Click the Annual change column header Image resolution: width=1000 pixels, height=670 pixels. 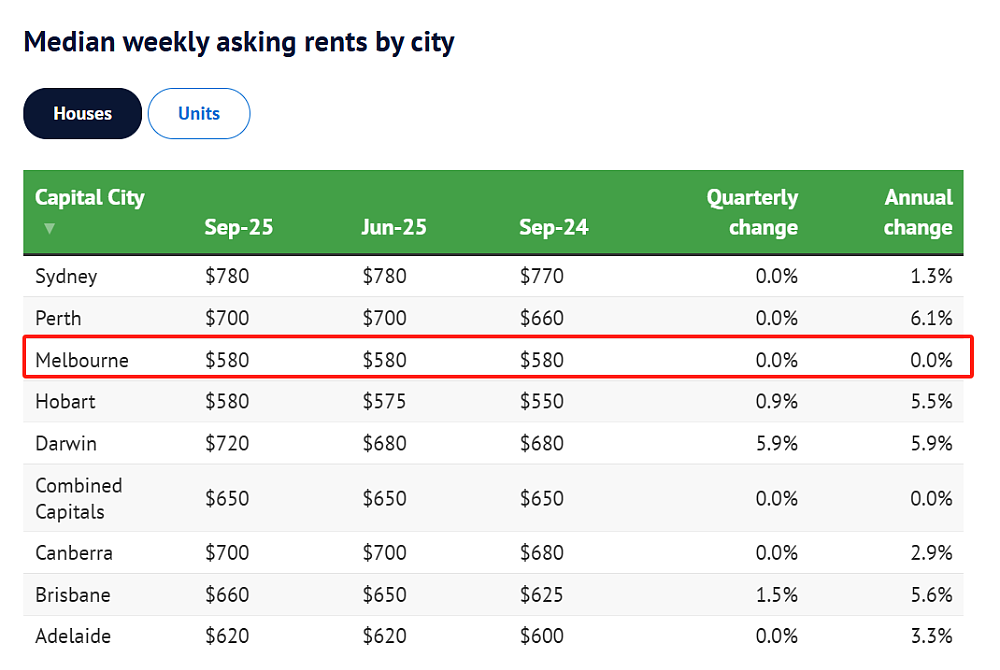click(918, 212)
